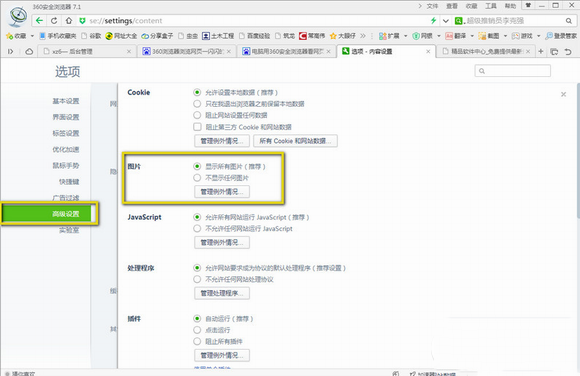Open the red C bookmark next to 筑龙
This screenshot has height=376, width=580.
[312, 36]
